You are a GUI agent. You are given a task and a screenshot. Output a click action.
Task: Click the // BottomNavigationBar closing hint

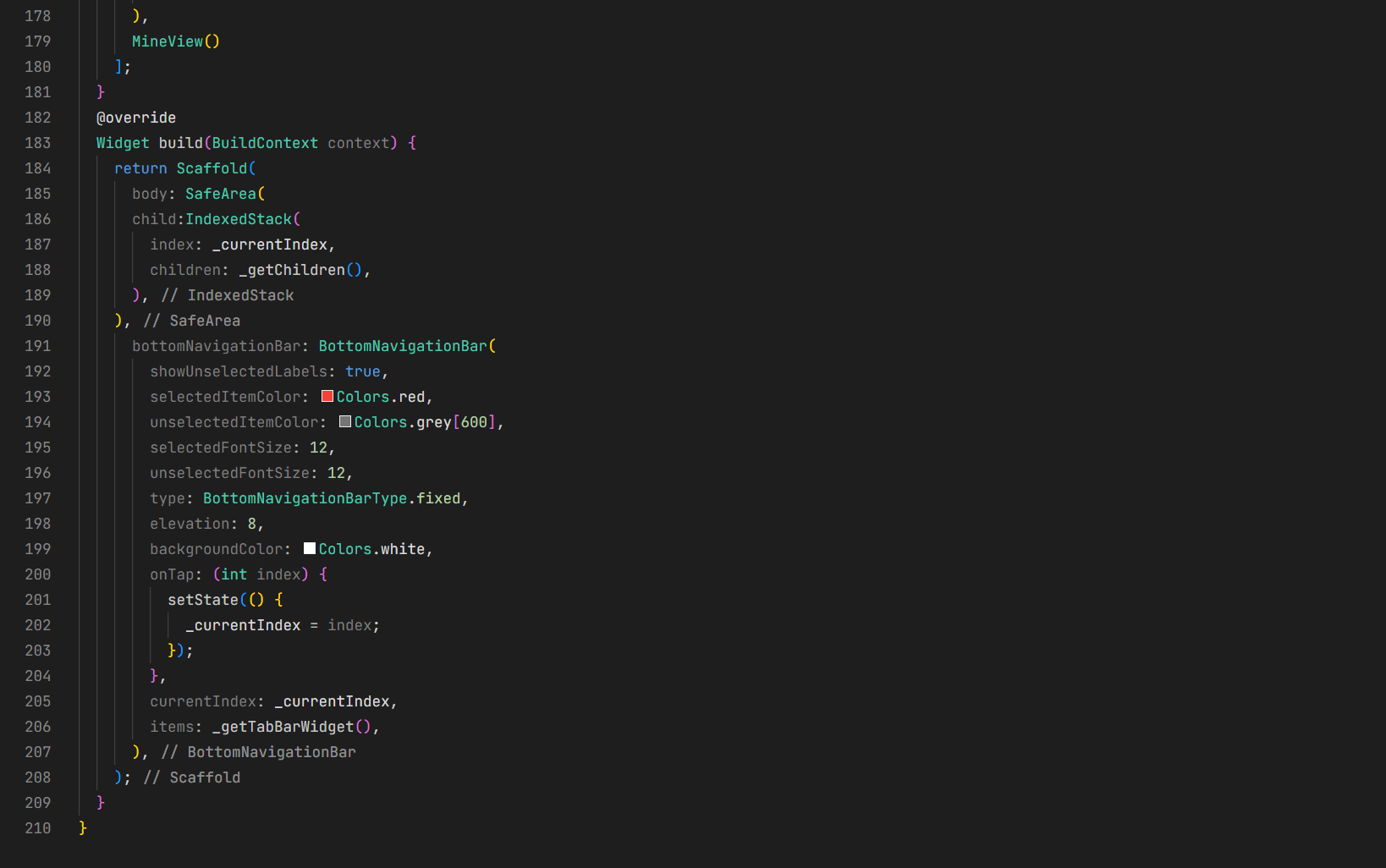[259, 752]
